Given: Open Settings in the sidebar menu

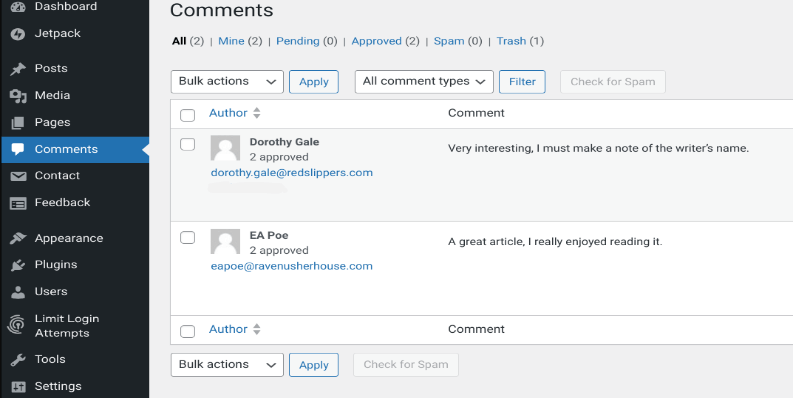Looking at the screenshot, I should point(58,386).
